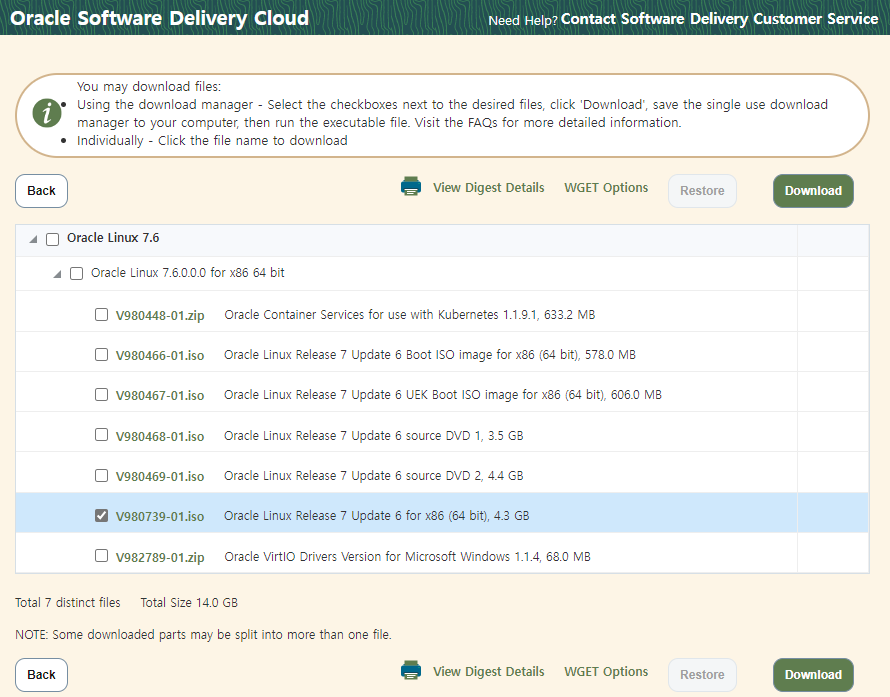Click the printer icon next to the bottom View Digest Details
Screen dimensions: 890x697
coord(411,670)
